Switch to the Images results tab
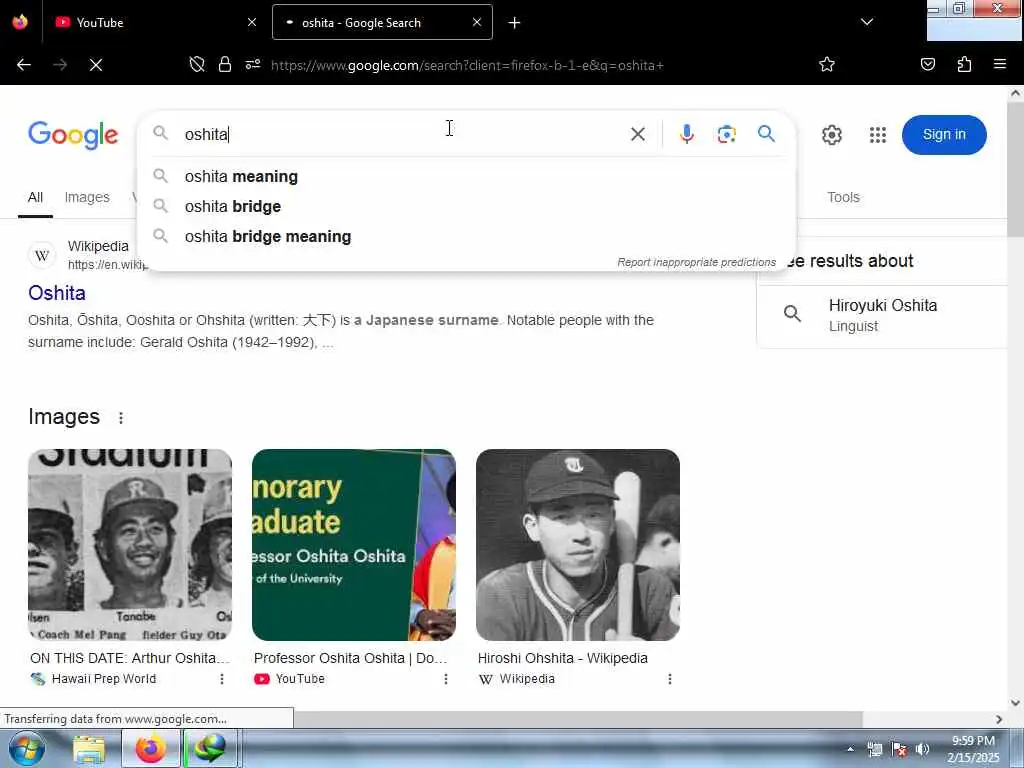 (x=87, y=197)
